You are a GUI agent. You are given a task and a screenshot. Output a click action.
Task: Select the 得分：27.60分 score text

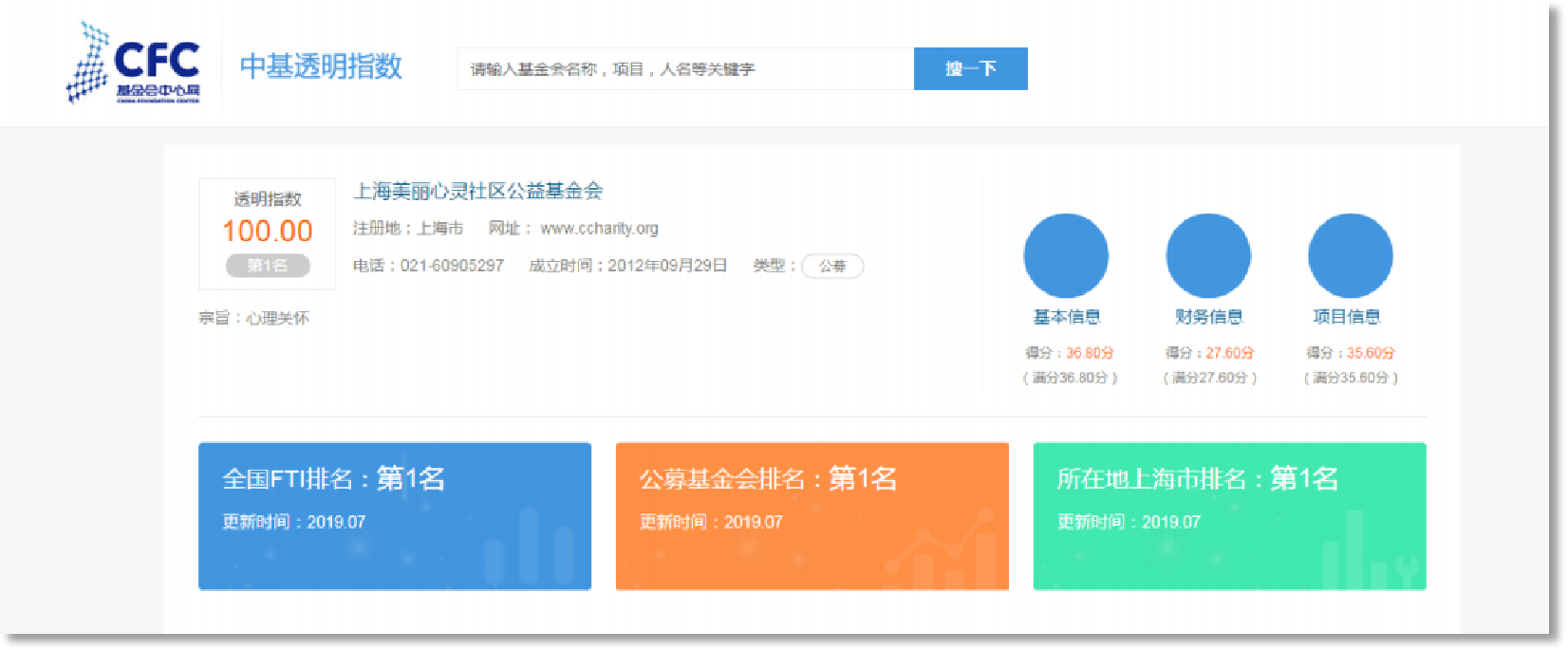coord(1210,353)
